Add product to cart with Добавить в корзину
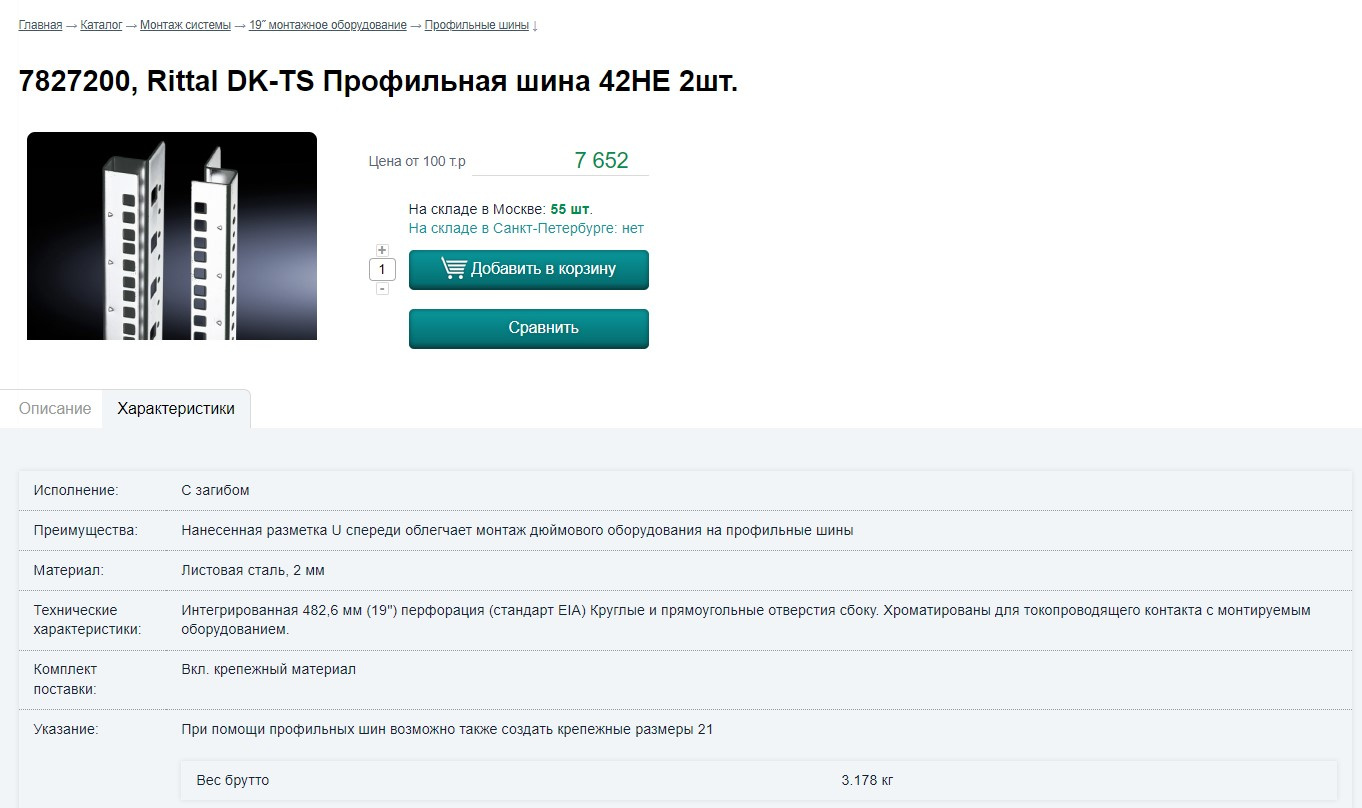Viewport: 1362px width, 808px height. [x=529, y=269]
